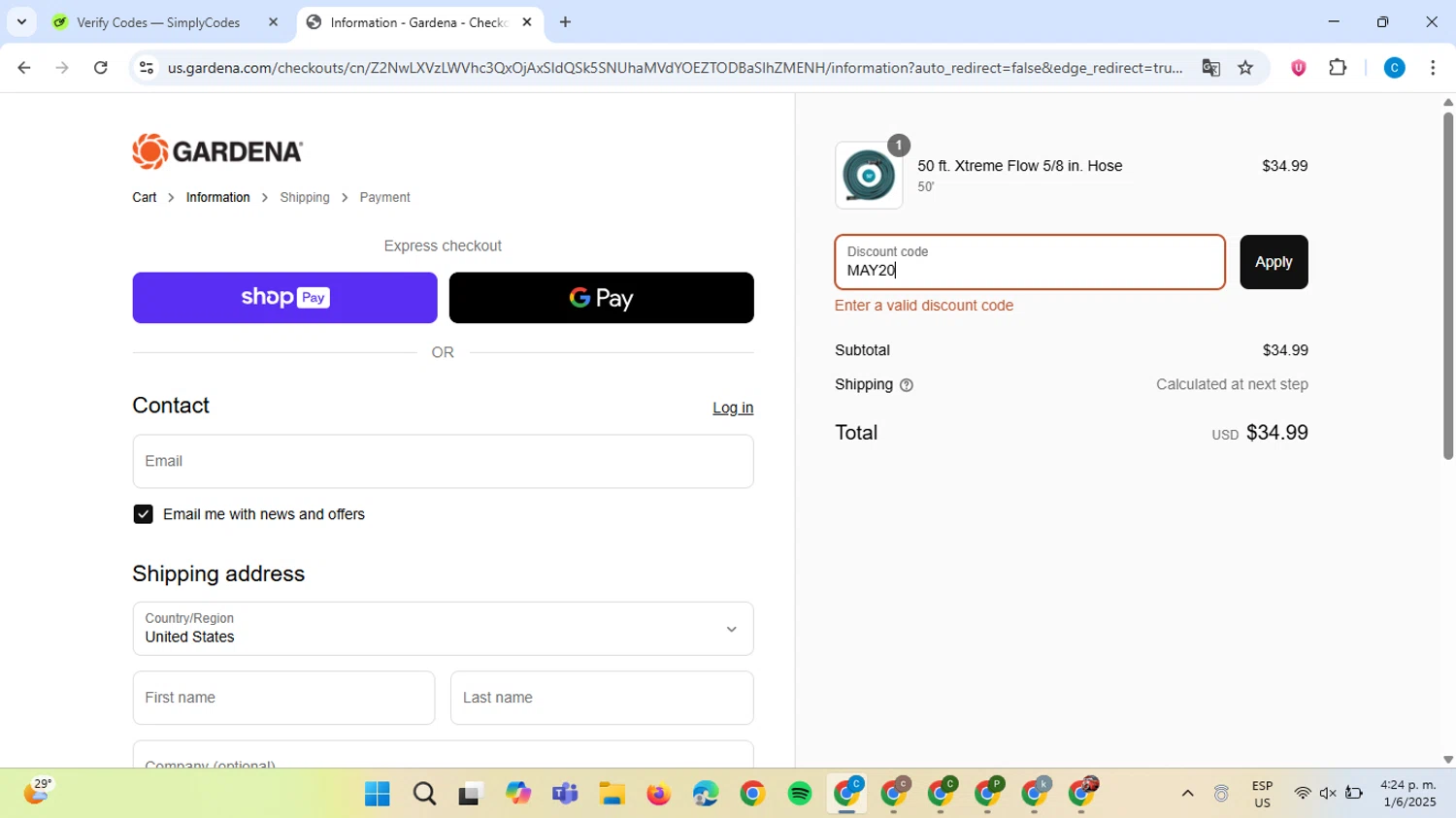The image size is (1456, 818).
Task: Open the red shield extension icon
Action: [1298, 68]
